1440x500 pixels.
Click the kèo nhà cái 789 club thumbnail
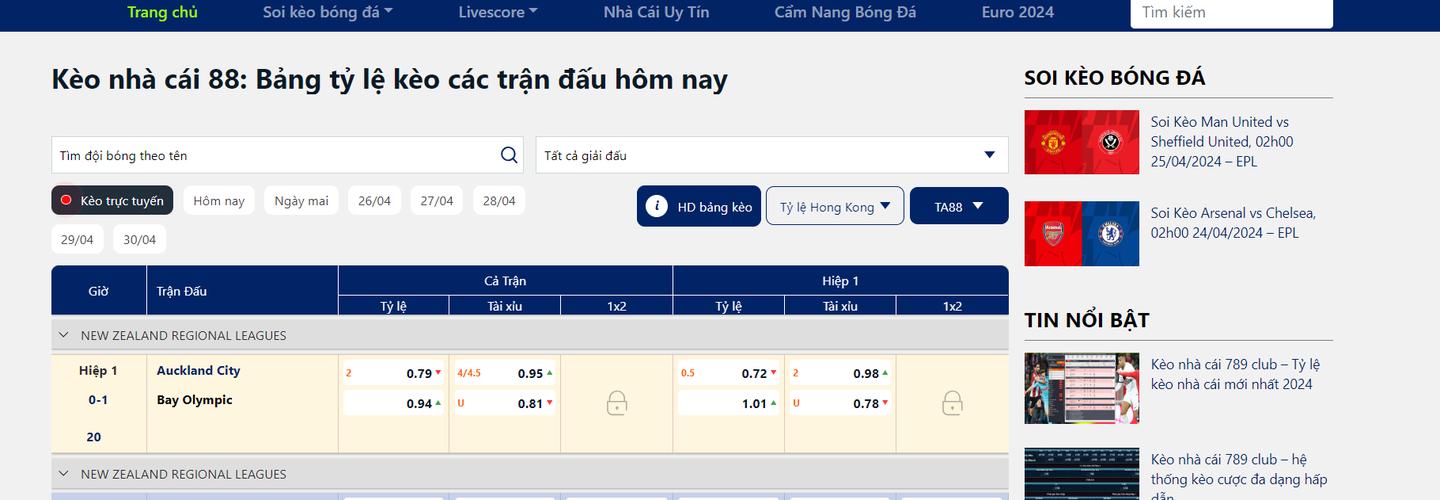1081,388
